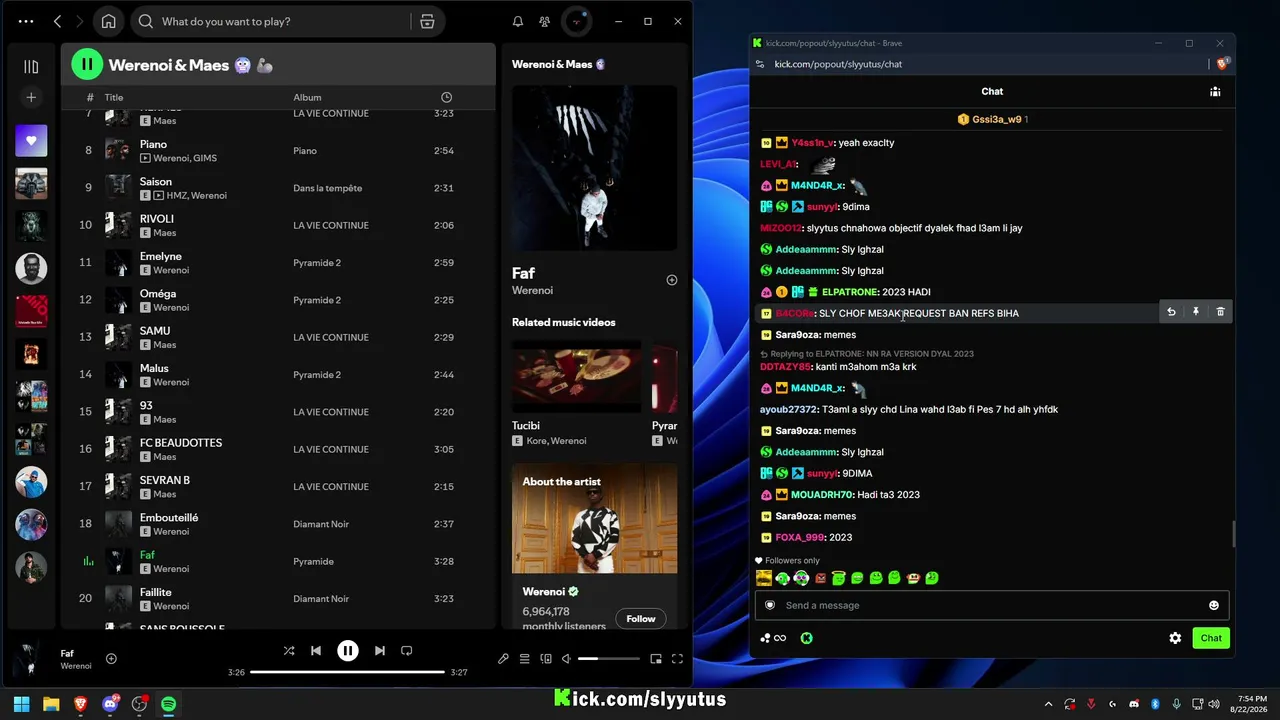
Task: Sort tracks by the Album column
Action: 307,97
